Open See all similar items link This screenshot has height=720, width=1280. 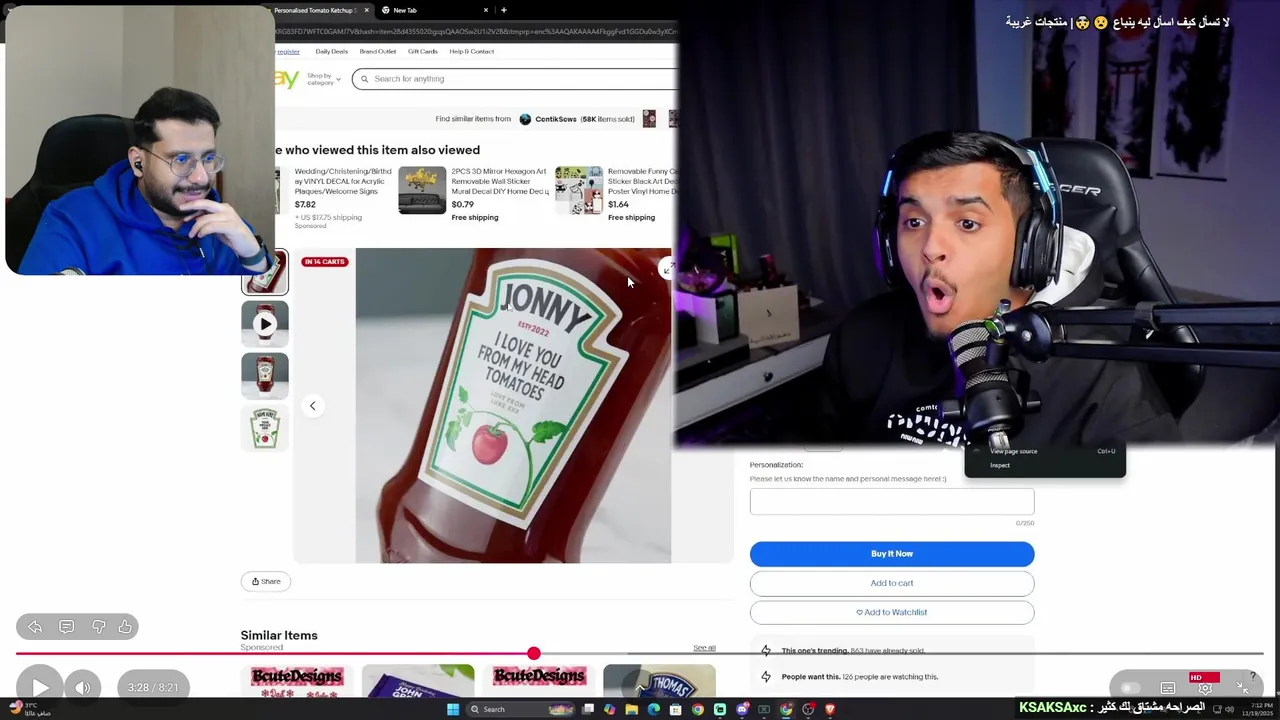704,648
